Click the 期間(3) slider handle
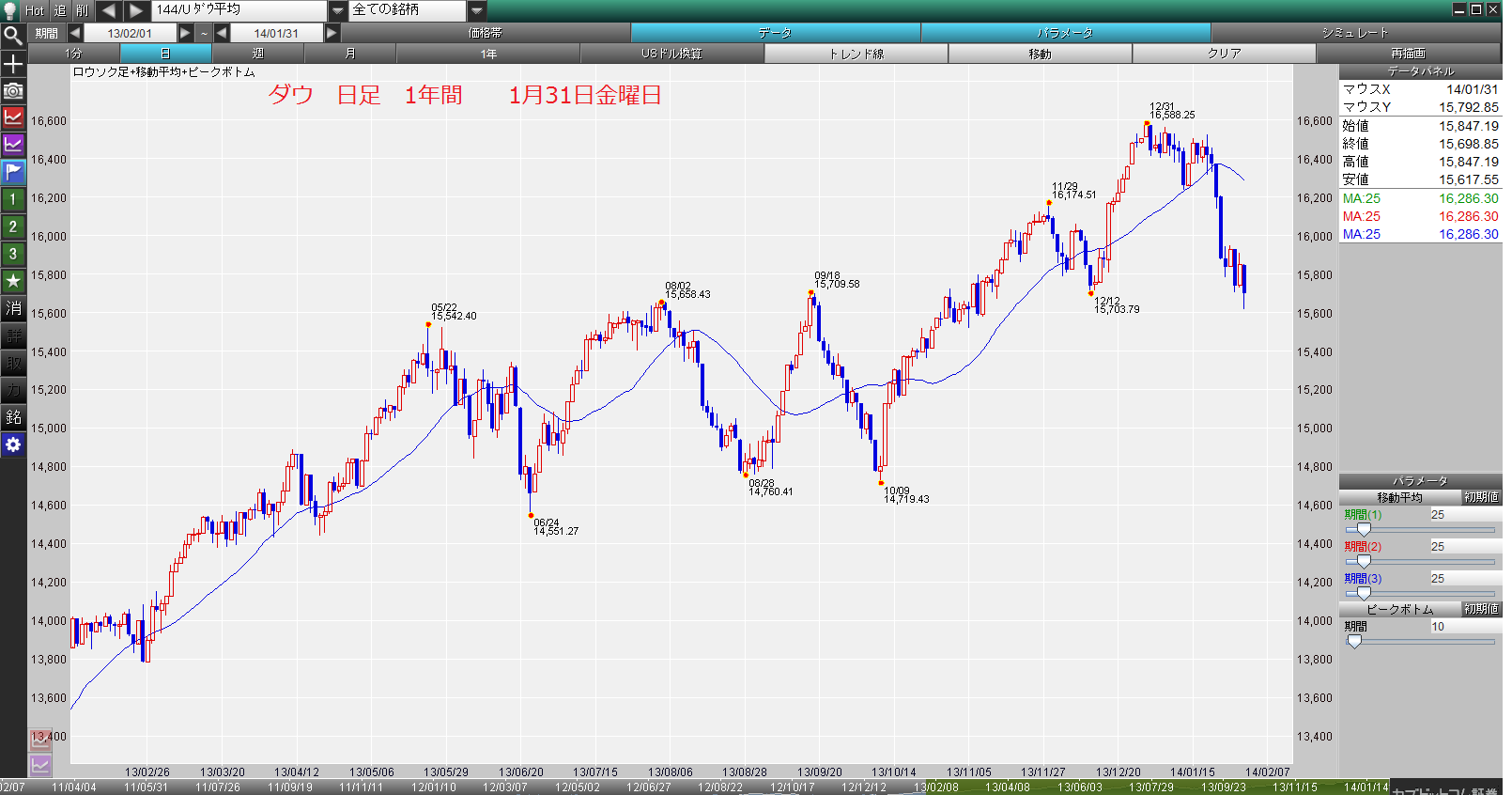 pyautogui.click(x=1364, y=594)
